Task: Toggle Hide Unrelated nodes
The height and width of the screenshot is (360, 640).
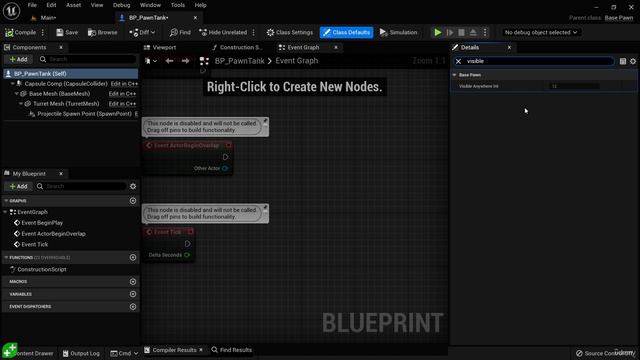Action: point(223,32)
